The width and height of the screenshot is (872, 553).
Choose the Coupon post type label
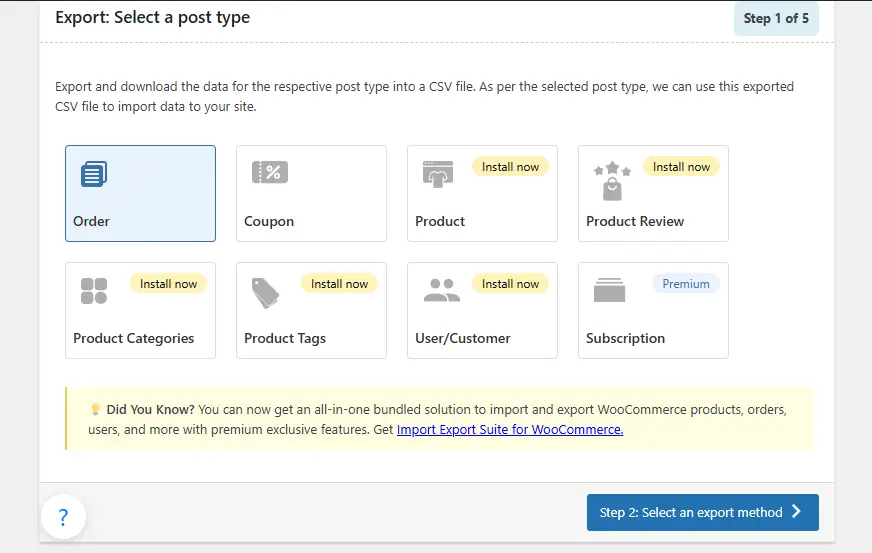coord(269,221)
